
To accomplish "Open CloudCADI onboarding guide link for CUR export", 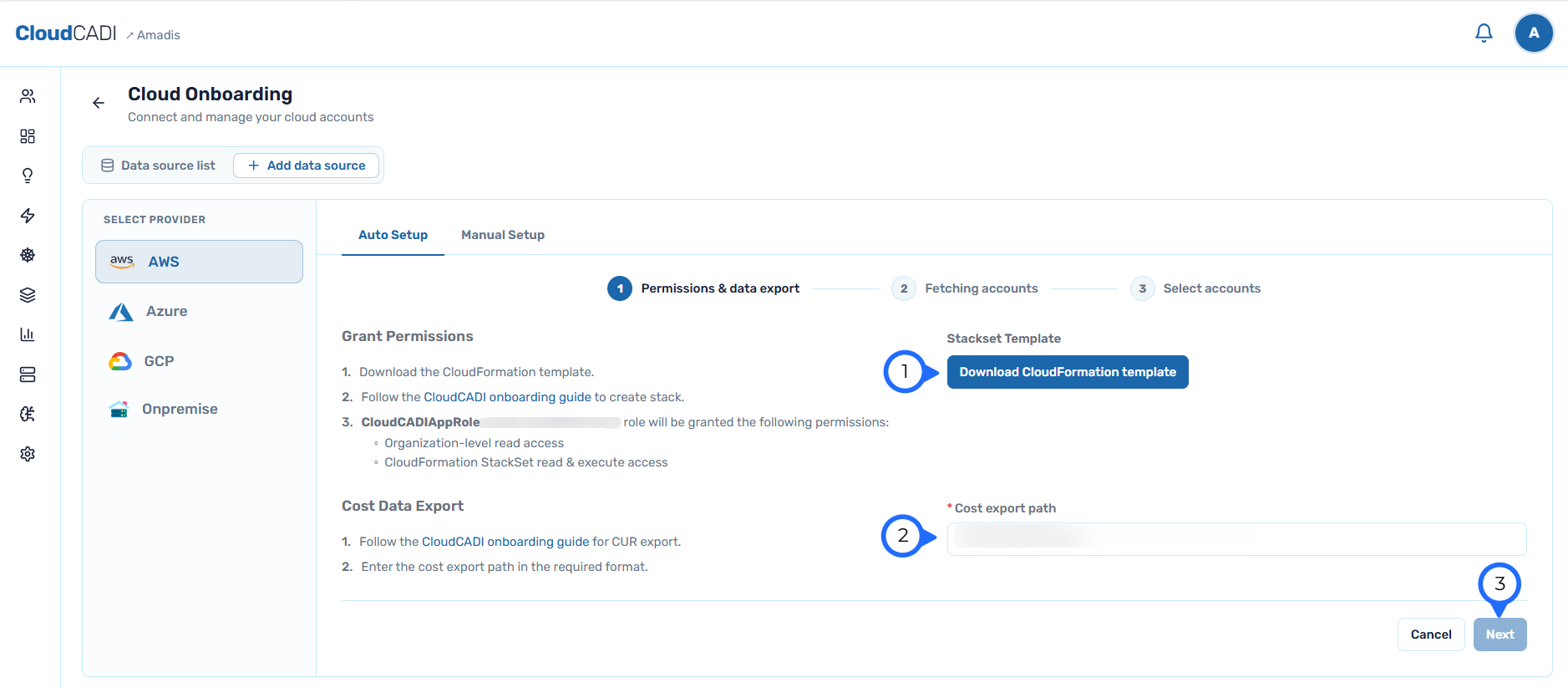I will 505,542.
